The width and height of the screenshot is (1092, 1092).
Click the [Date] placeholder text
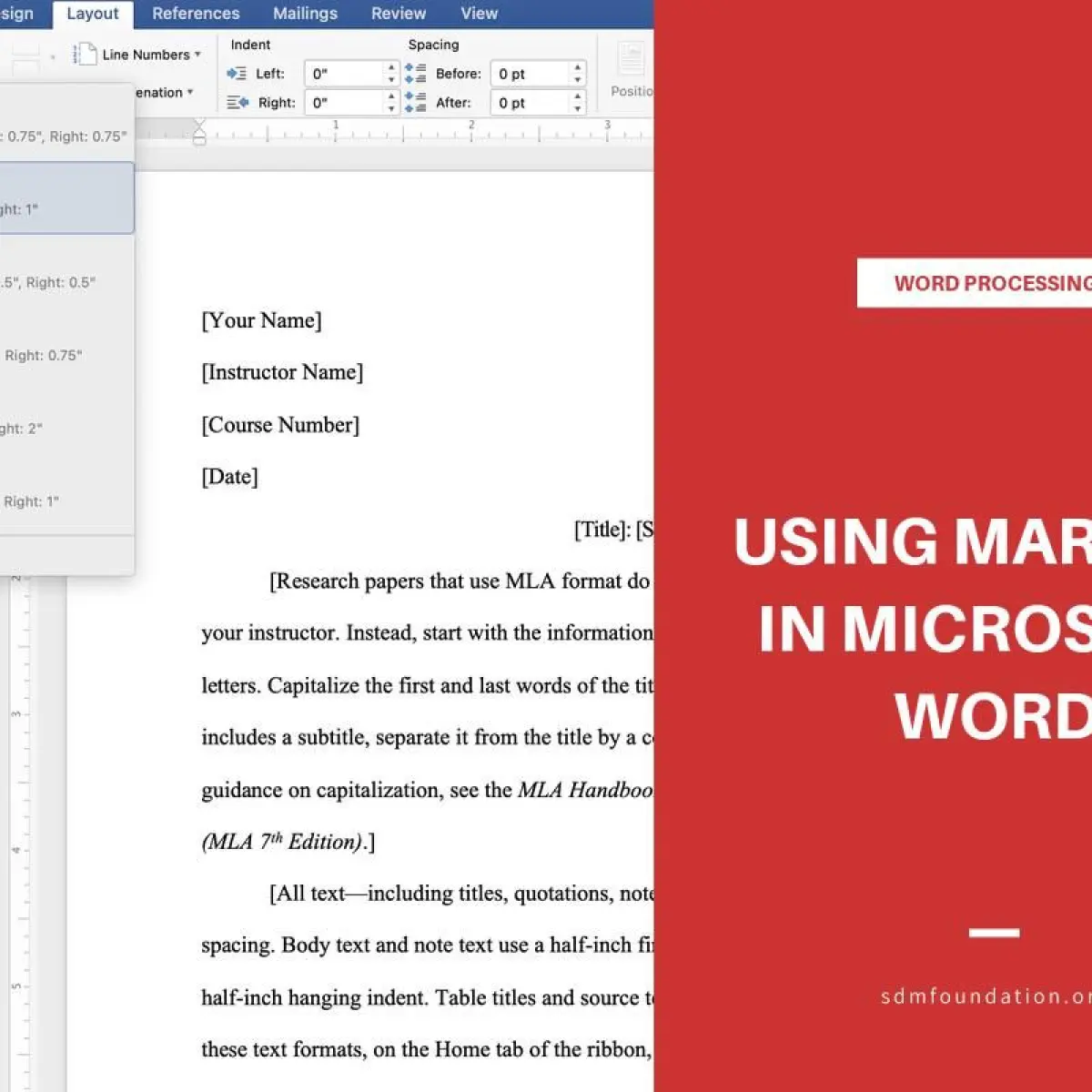point(229,477)
